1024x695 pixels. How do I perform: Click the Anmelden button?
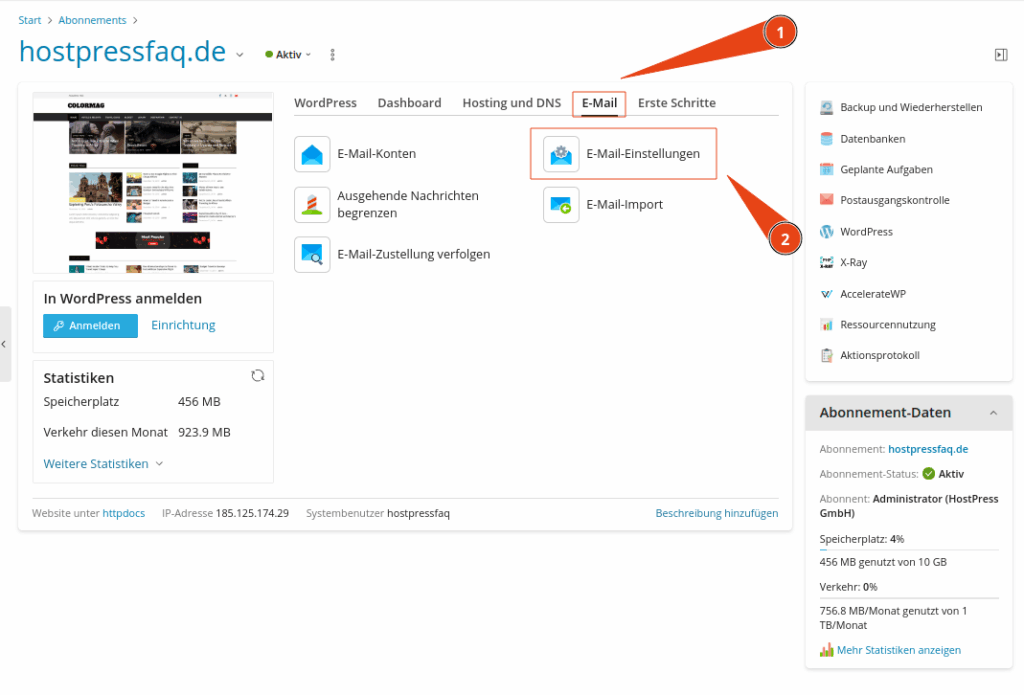point(90,326)
